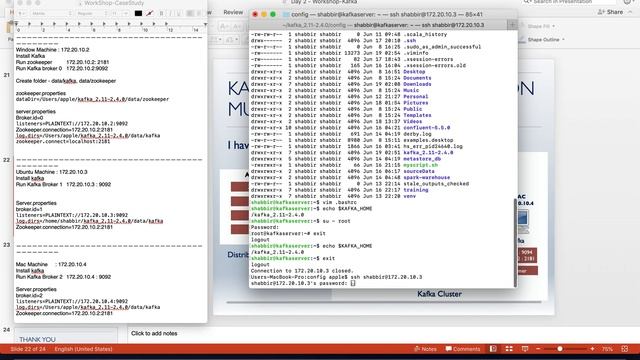
Task: Toggle underline formatting in TextEdit toolbar
Action: 178,13
